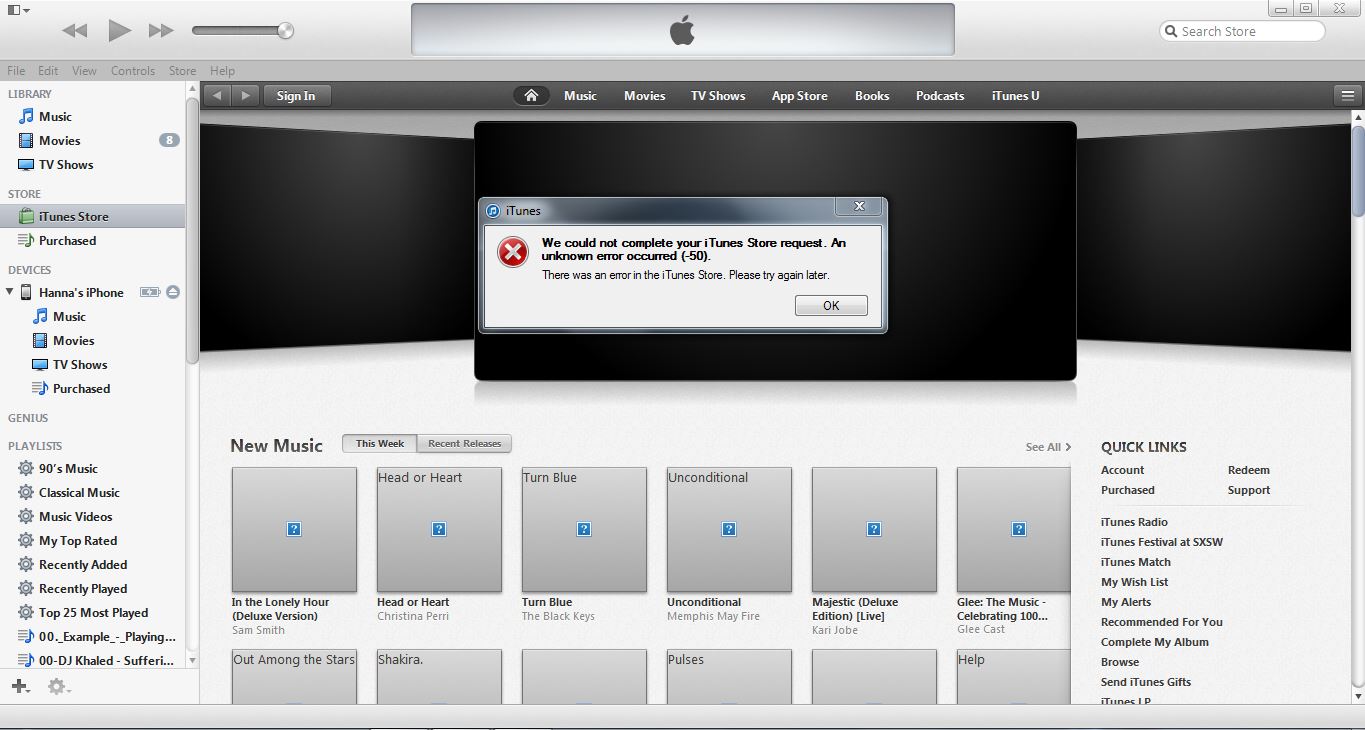Click the battery indicator beside Hanna's iPhone
The height and width of the screenshot is (730, 1365).
coord(150,293)
